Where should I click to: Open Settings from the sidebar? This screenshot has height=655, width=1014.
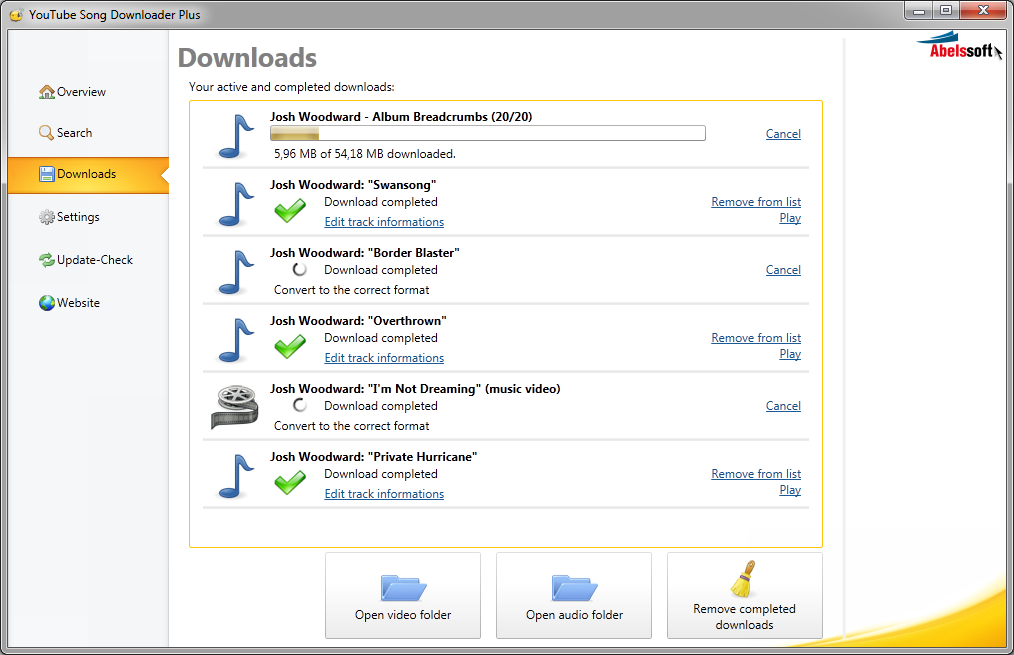point(78,217)
